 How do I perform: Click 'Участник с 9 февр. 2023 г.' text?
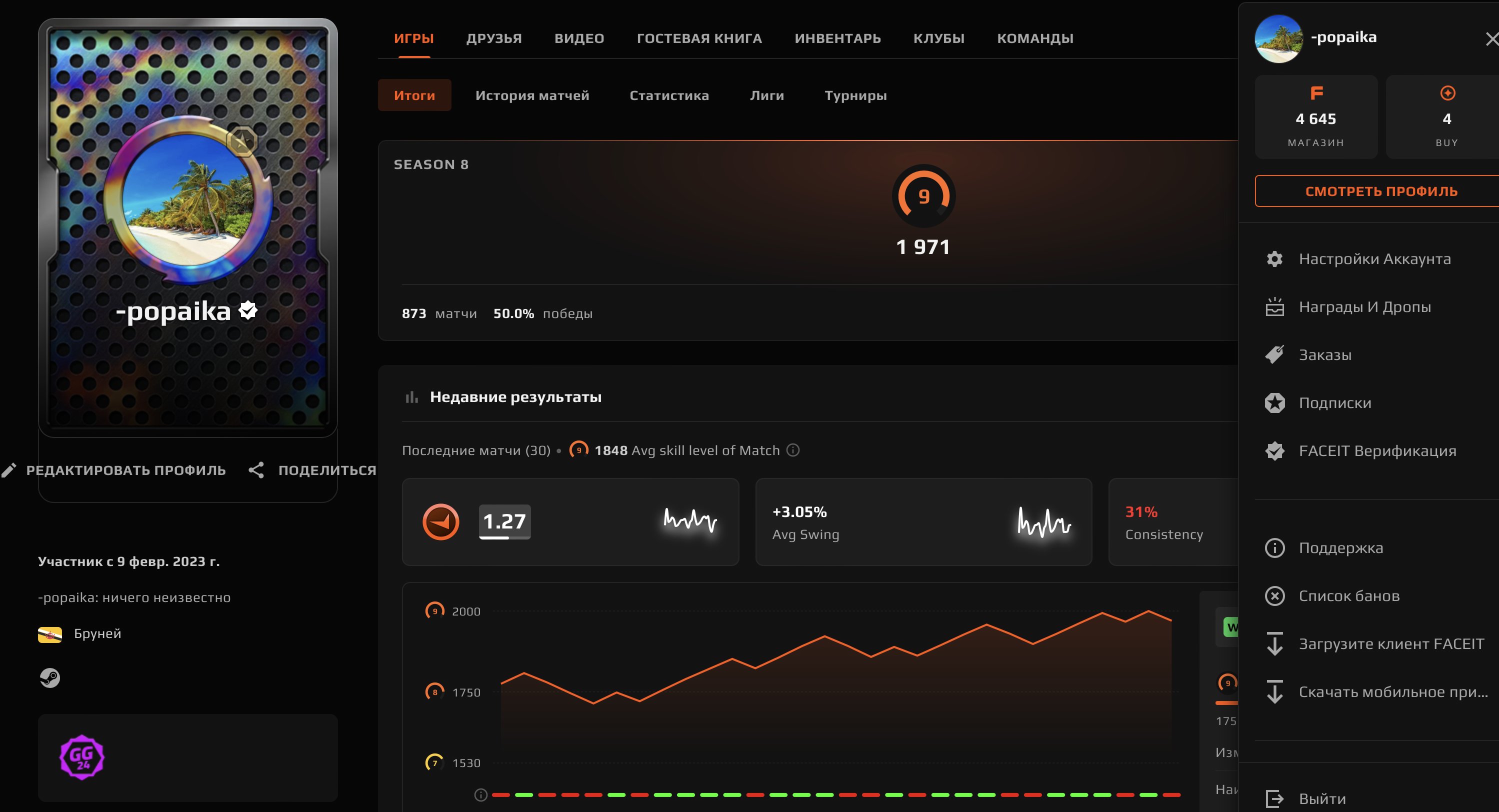coord(128,561)
